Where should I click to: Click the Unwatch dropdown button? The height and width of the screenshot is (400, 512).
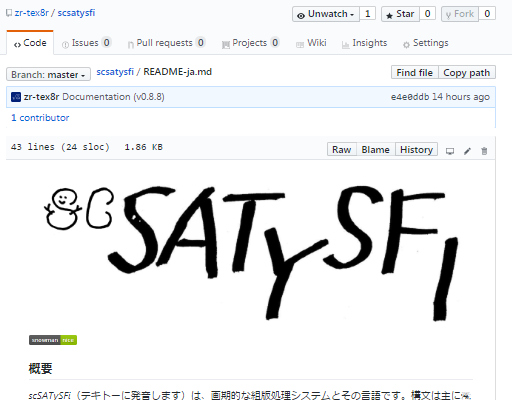tap(326, 14)
